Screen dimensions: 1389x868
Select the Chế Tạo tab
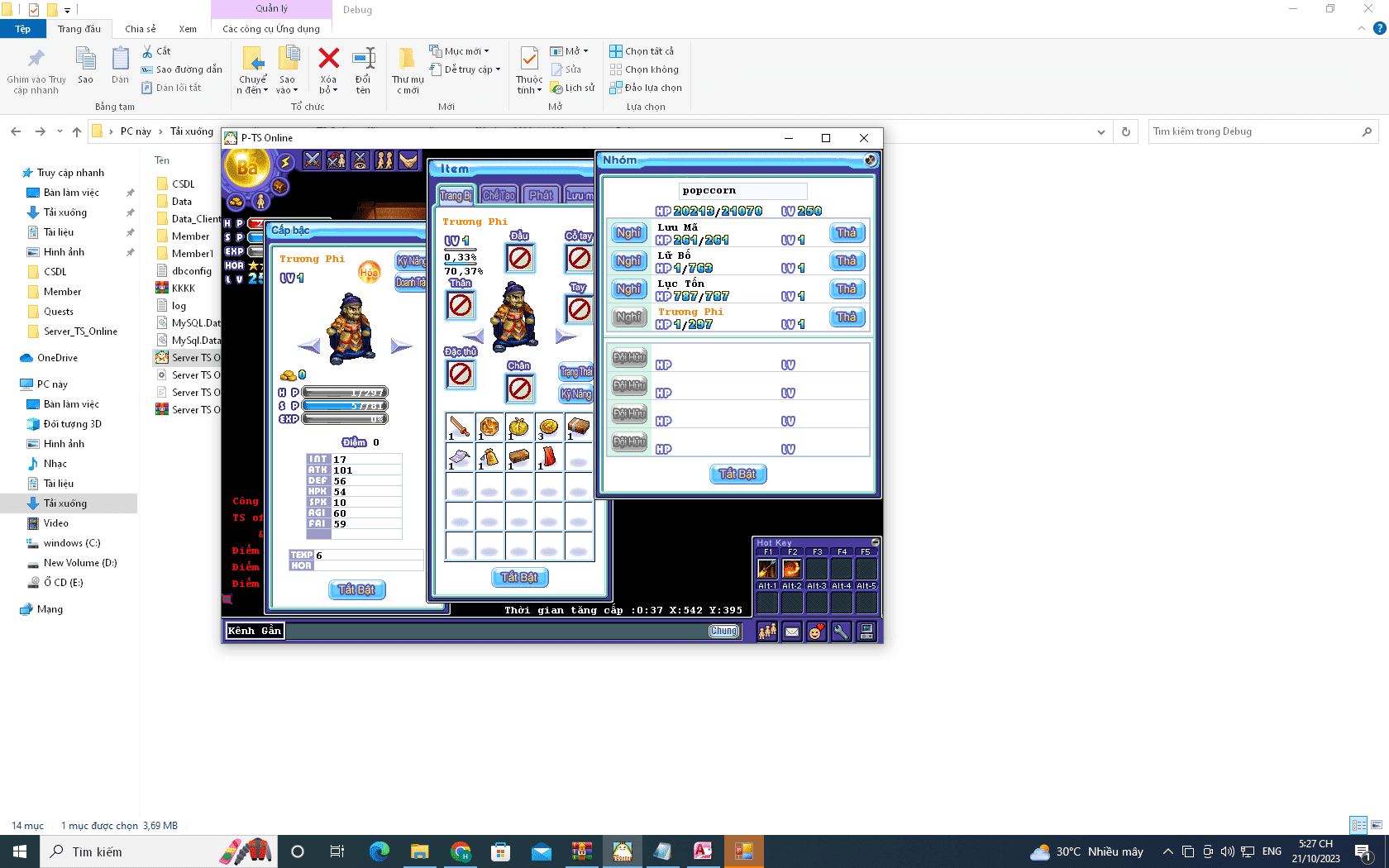pyautogui.click(x=499, y=195)
